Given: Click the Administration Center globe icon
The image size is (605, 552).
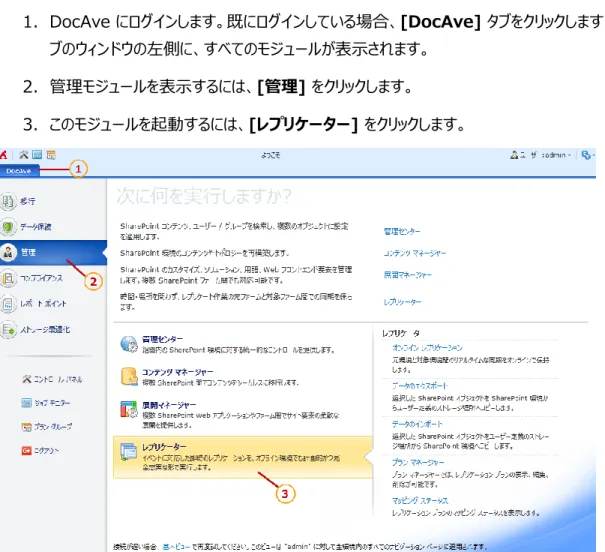Looking at the screenshot, I should pyautogui.click(x=128, y=344).
